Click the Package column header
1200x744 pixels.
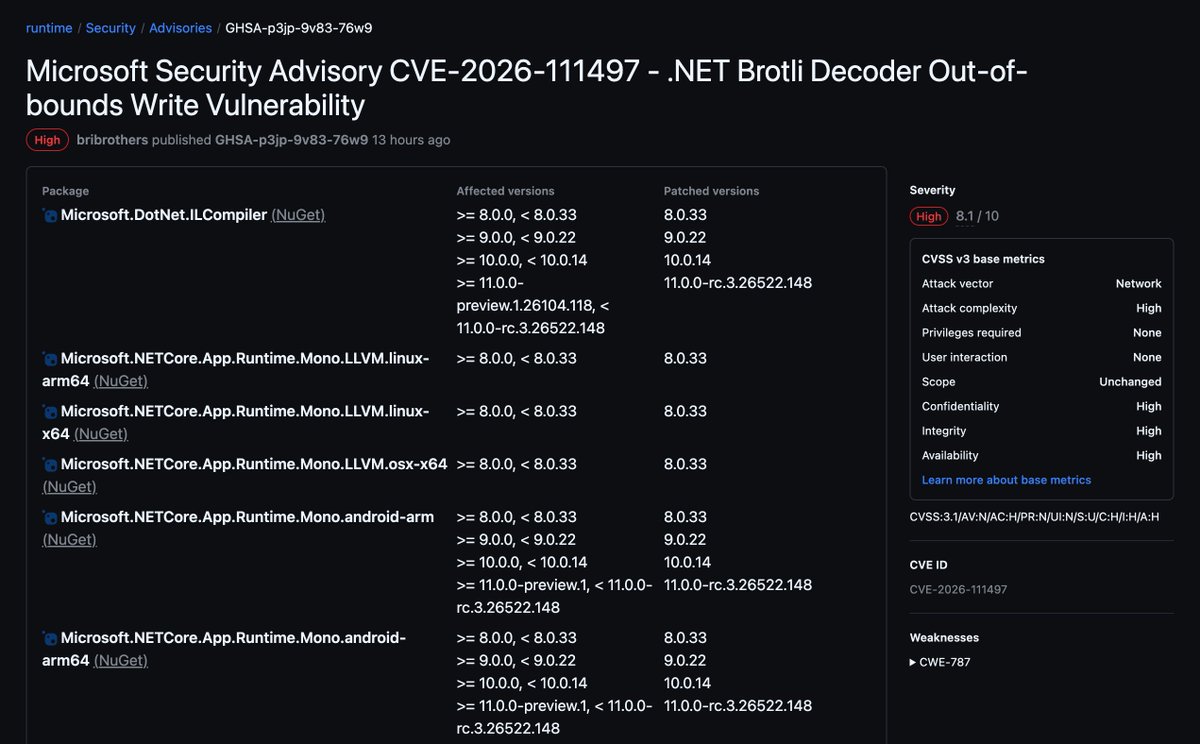pyautogui.click(x=65, y=191)
